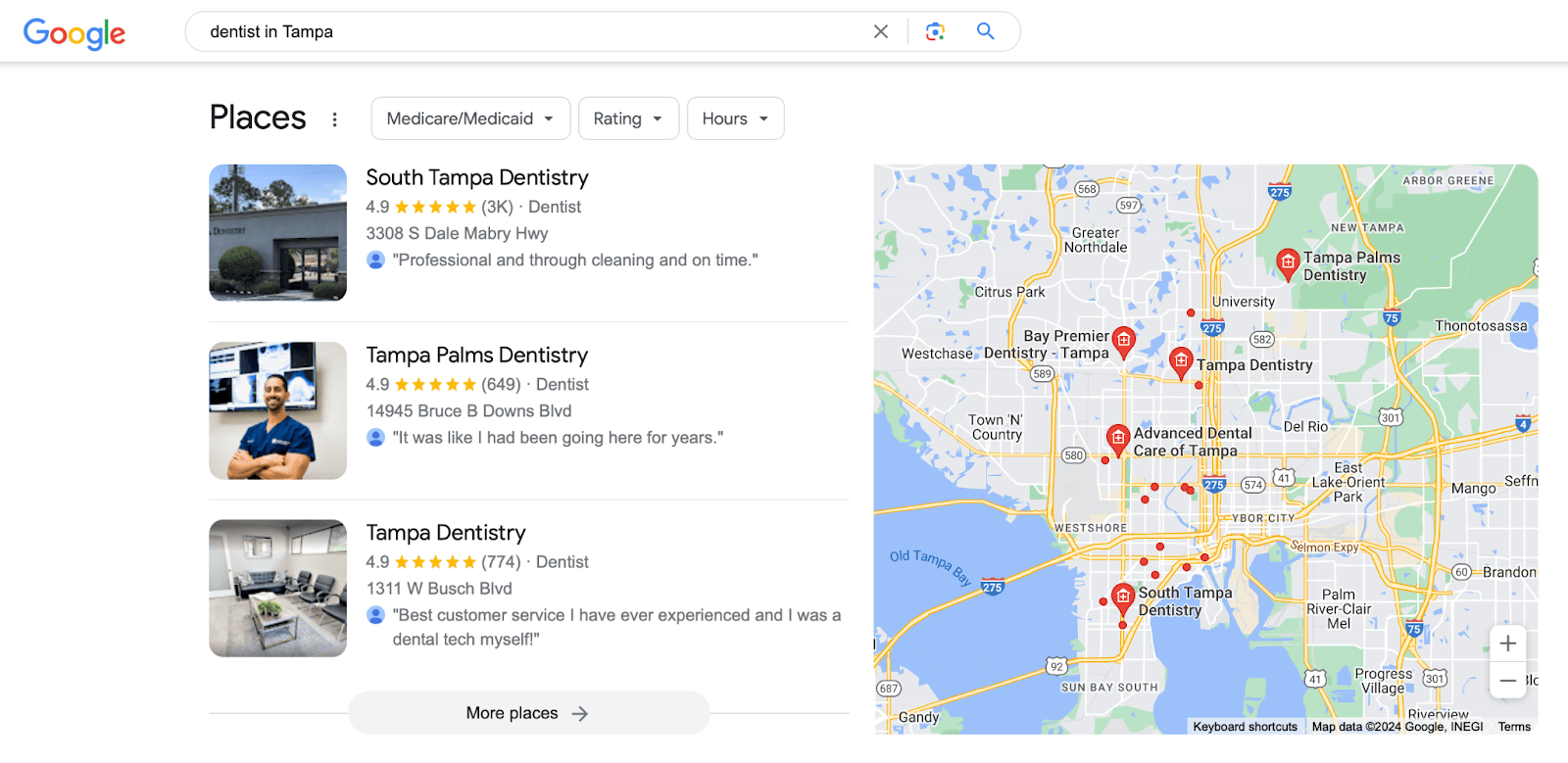Open South Tampa Dentistry listing title
Viewport: 1568px width, 763px height.
[x=477, y=177]
